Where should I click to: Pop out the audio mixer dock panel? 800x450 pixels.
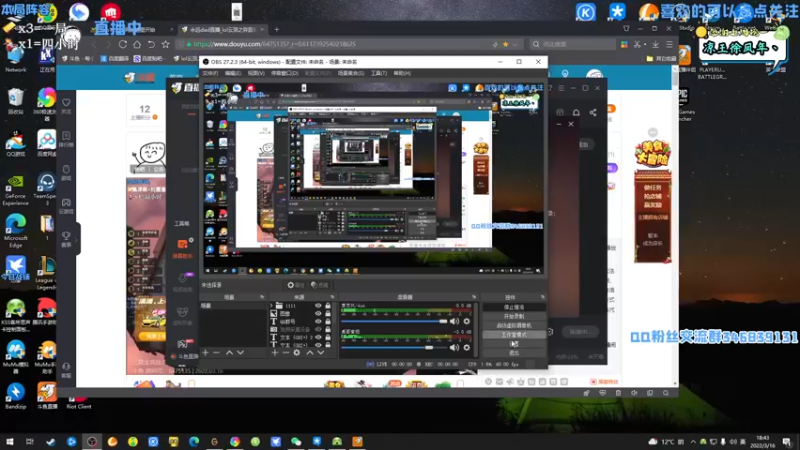pyautogui.click(x=474, y=297)
